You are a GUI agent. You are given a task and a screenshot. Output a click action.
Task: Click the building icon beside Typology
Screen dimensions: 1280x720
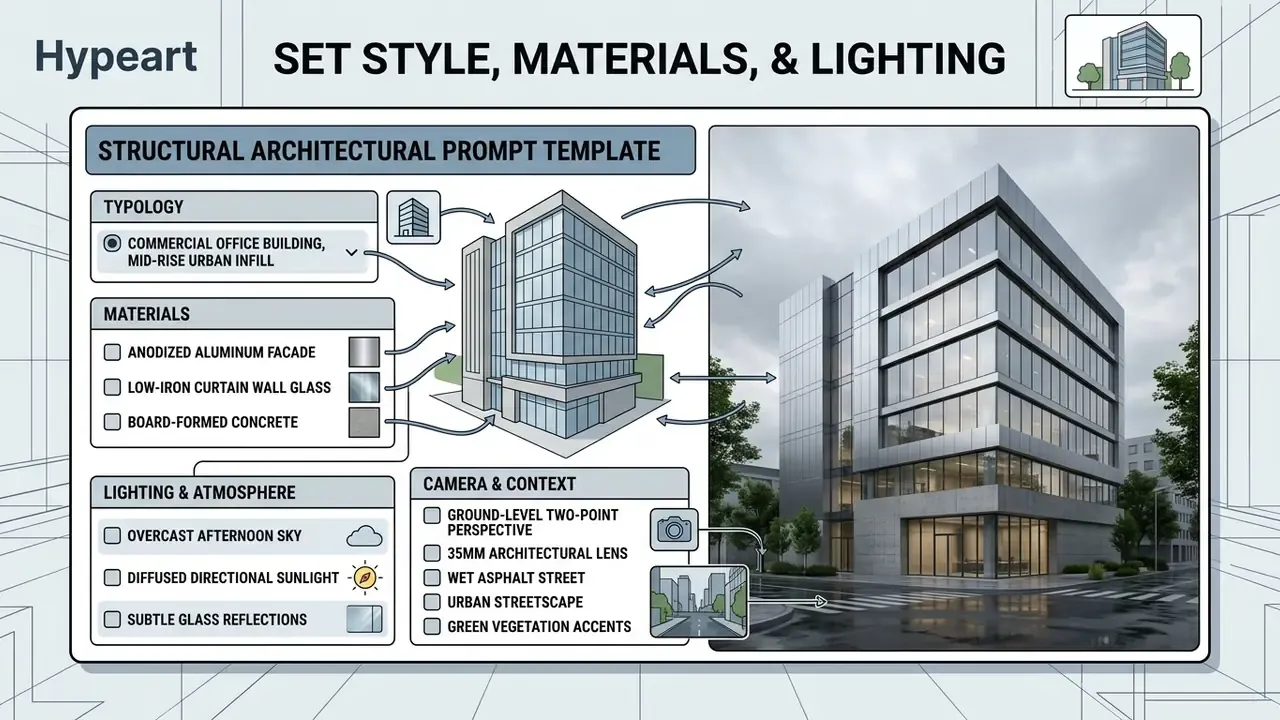coord(413,217)
